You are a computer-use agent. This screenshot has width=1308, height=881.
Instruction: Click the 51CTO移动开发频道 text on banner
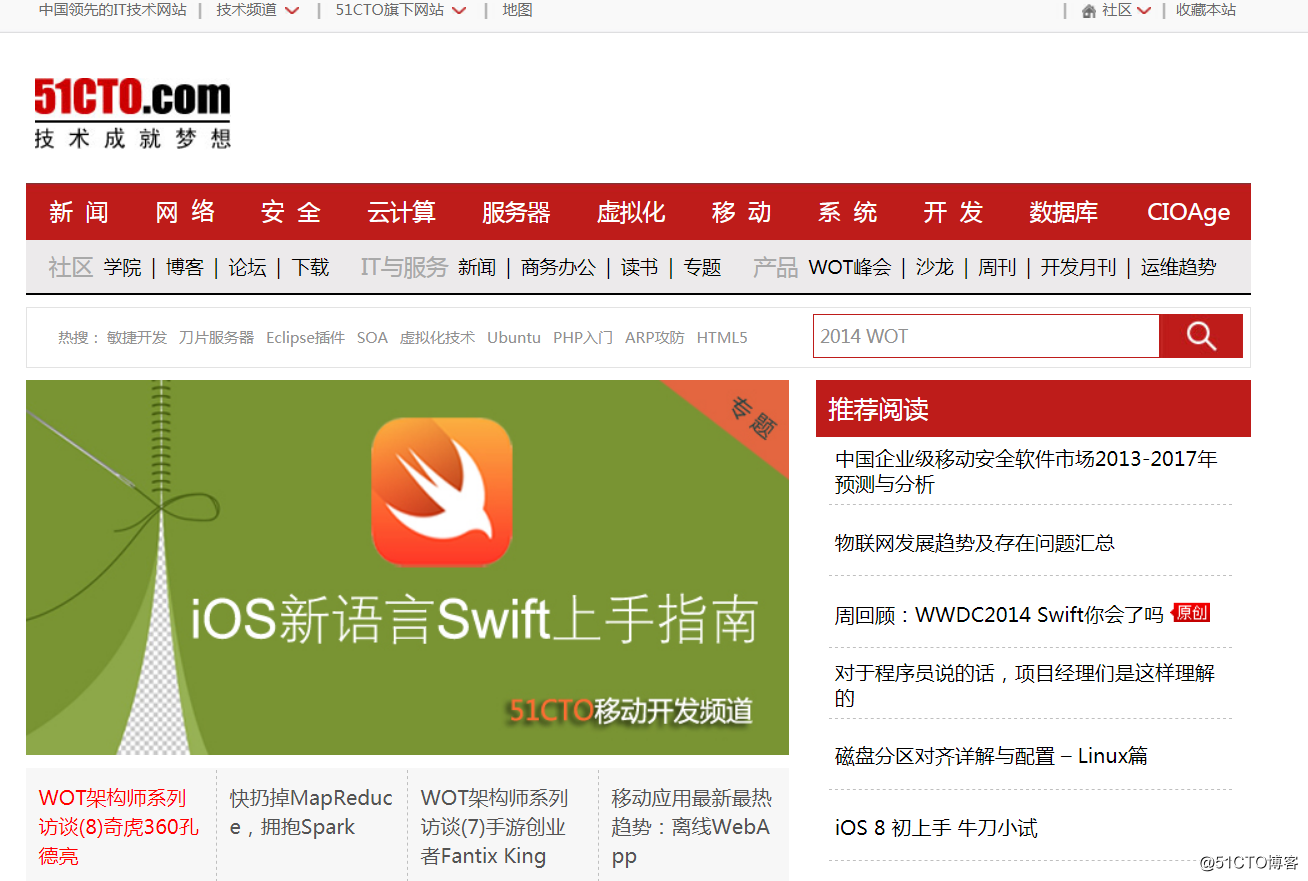[x=630, y=710]
